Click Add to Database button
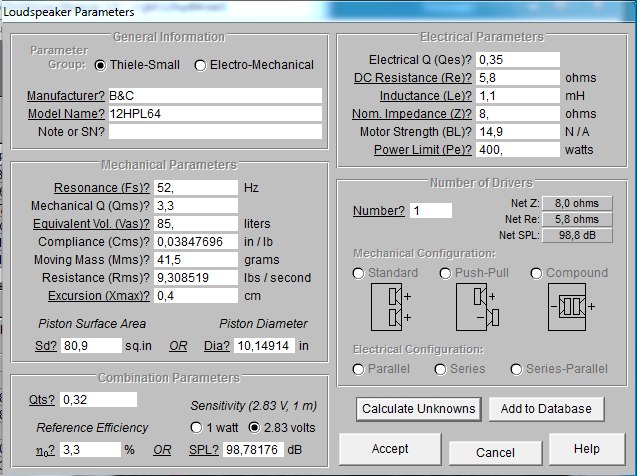Image resolution: width=637 pixels, height=476 pixels. (546, 408)
